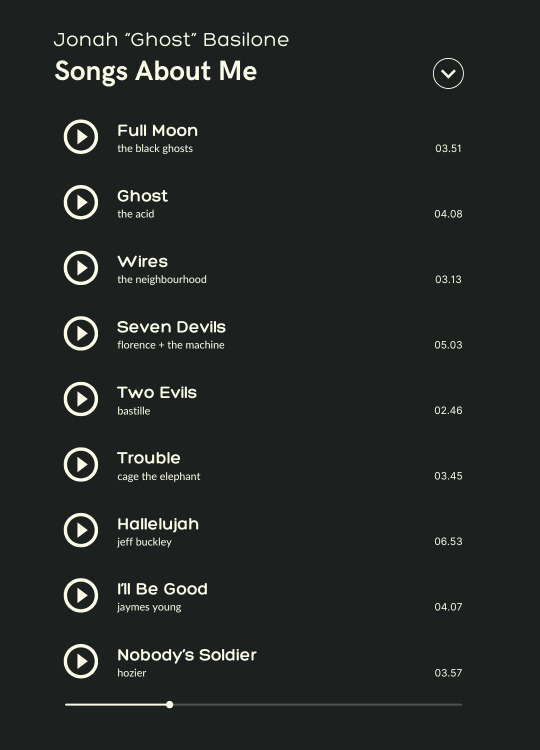This screenshot has height=750, width=540.
Task: Play I'll Be Good track
Action: tap(81, 596)
